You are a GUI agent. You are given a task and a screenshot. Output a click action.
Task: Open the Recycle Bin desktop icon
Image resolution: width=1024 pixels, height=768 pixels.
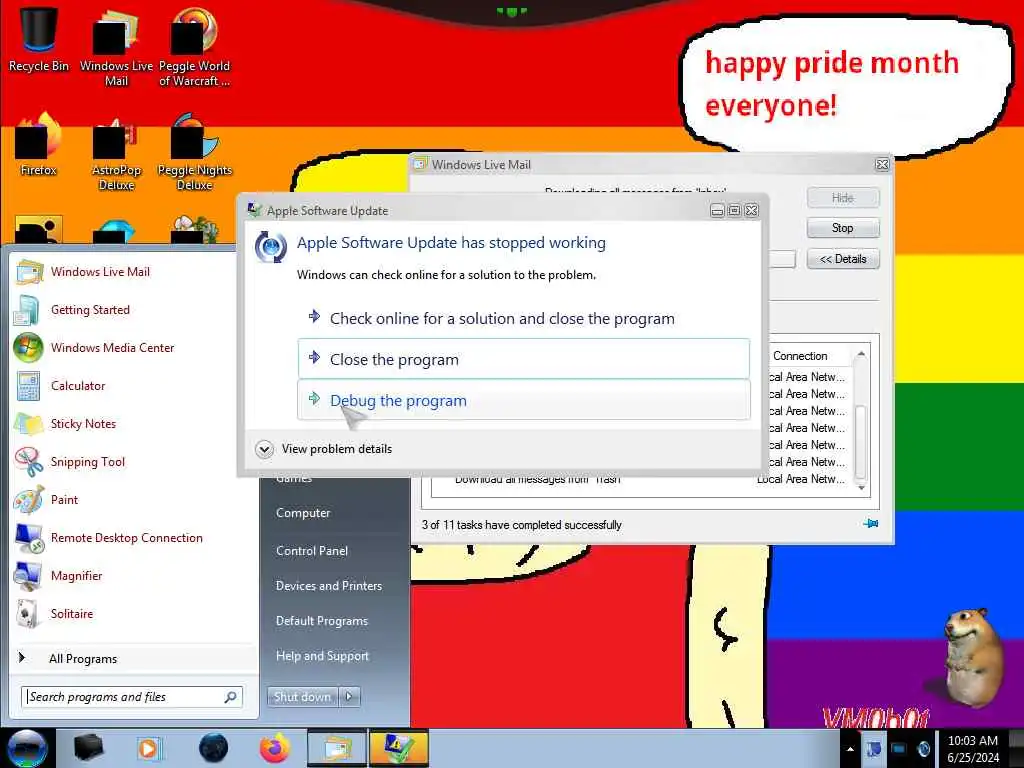pos(39,39)
